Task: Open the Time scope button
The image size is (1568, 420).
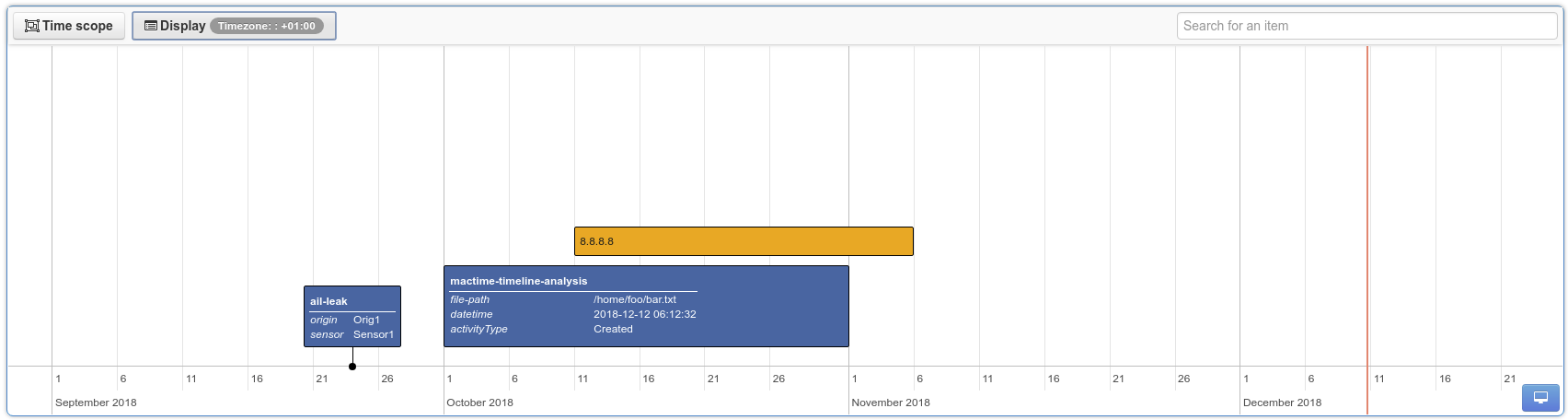Action: coord(69,26)
